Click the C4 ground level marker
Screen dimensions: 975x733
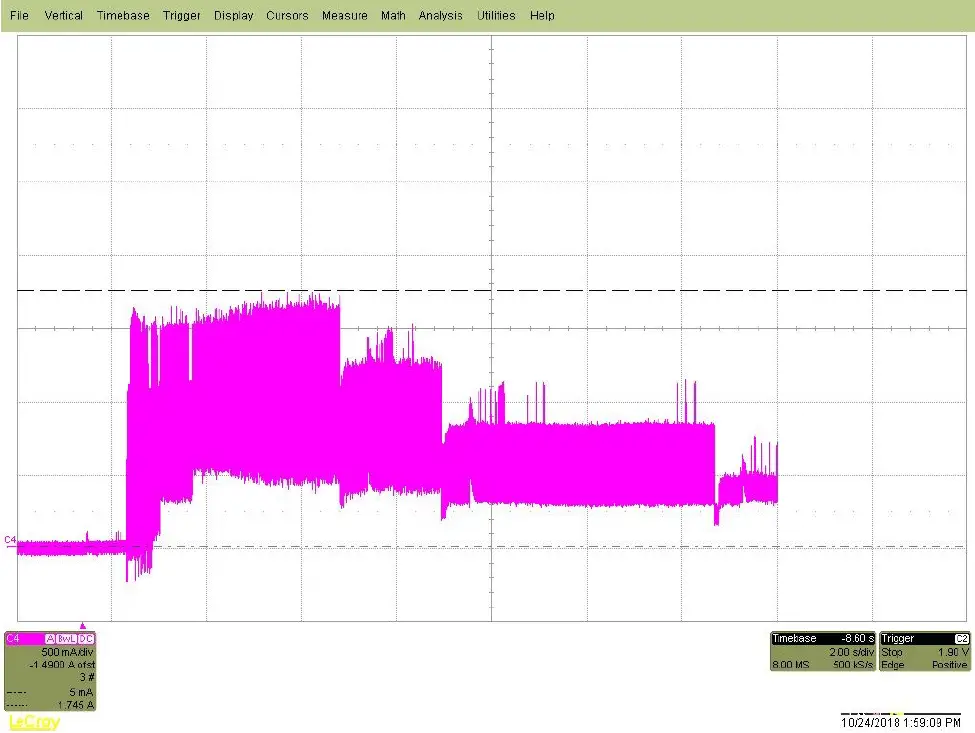pyautogui.click(x=10, y=540)
